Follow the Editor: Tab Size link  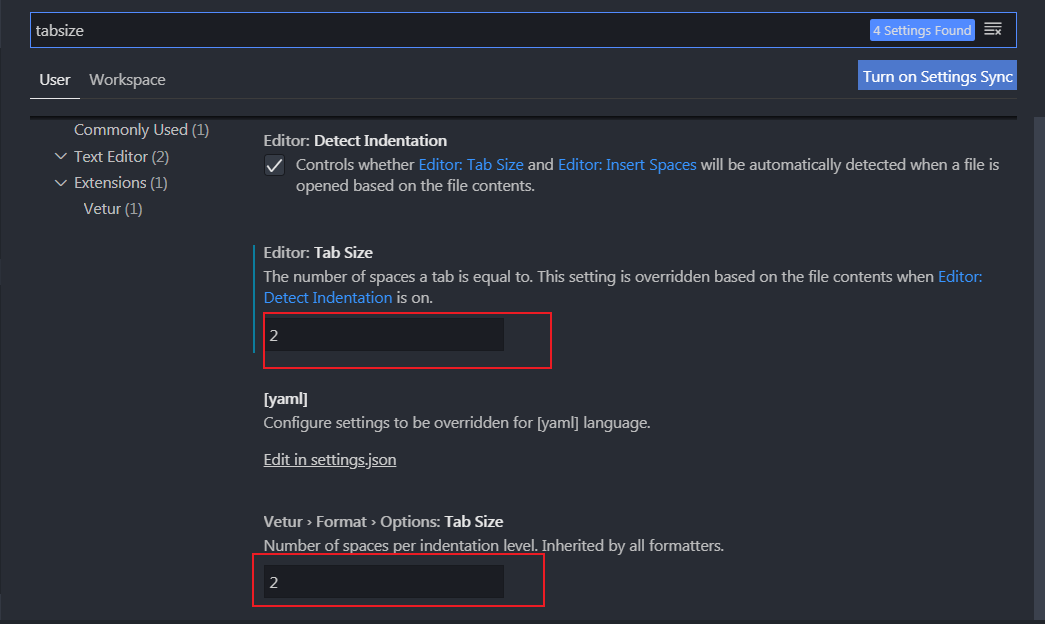(471, 165)
